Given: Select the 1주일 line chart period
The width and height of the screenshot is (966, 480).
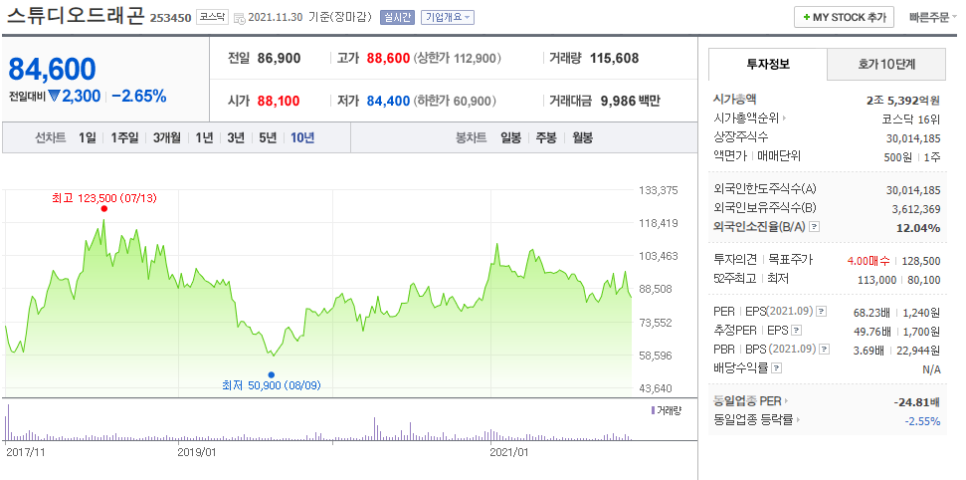Looking at the screenshot, I should pyautogui.click(x=124, y=138).
